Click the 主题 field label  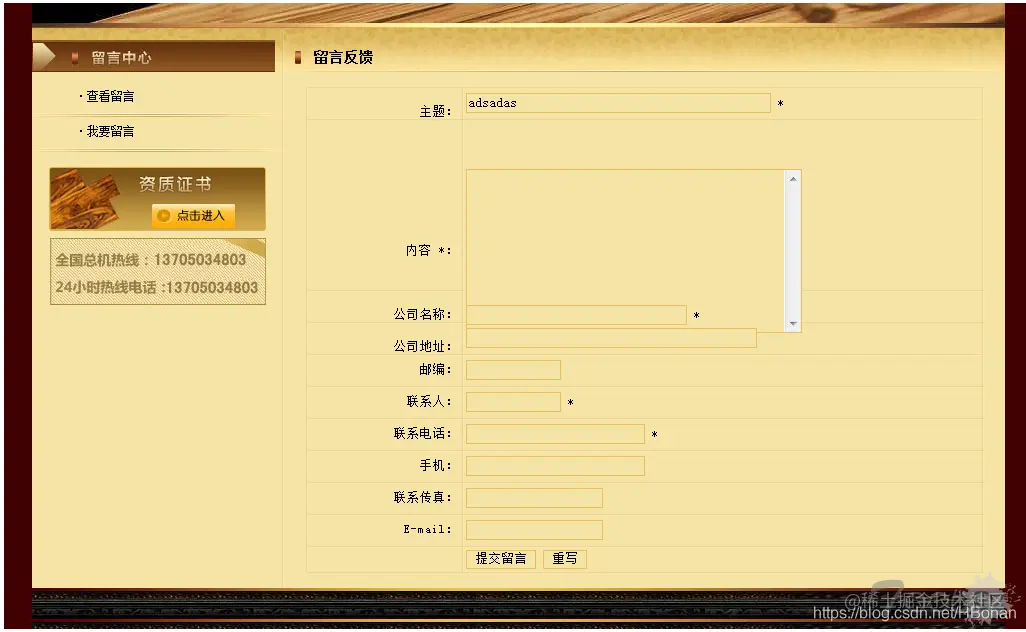[435, 112]
